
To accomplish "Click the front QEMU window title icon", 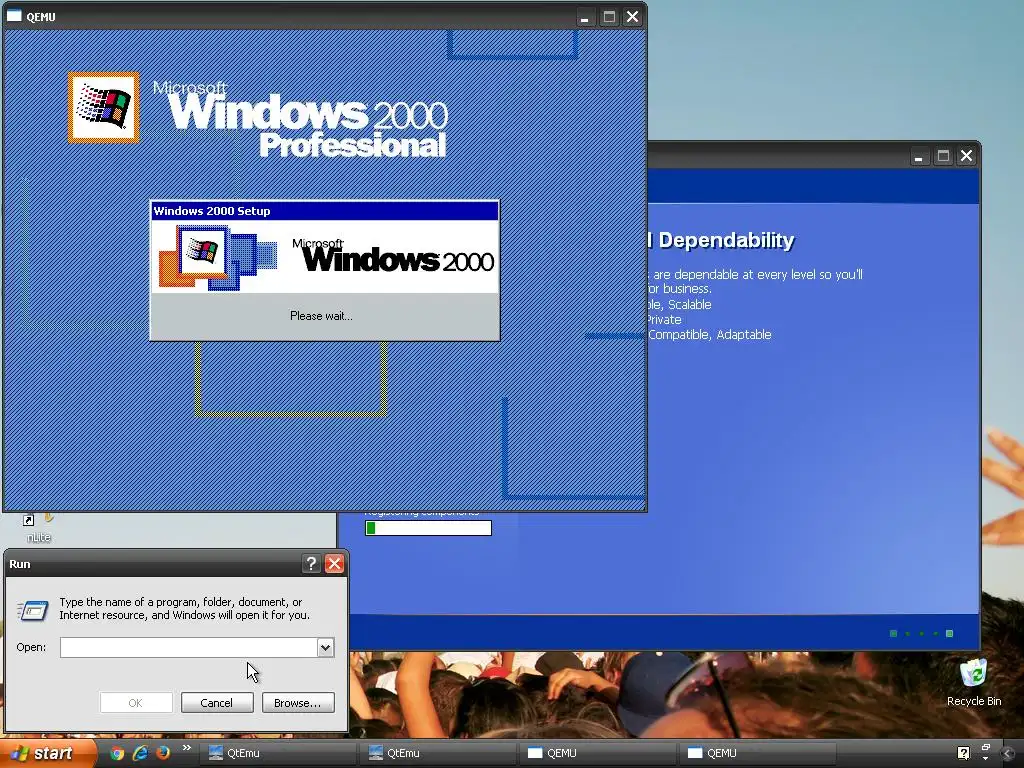I will [x=14, y=16].
